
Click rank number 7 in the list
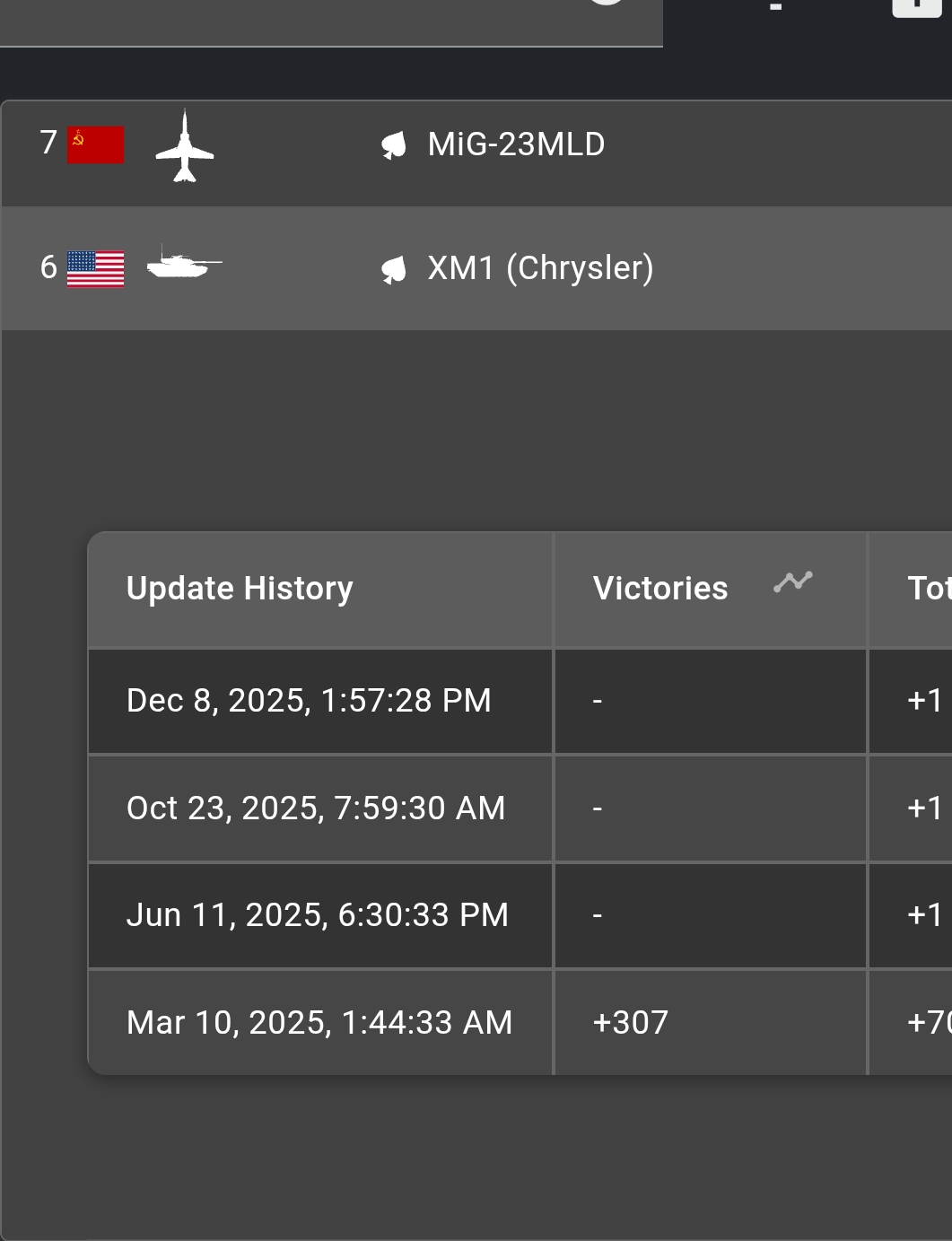48,143
